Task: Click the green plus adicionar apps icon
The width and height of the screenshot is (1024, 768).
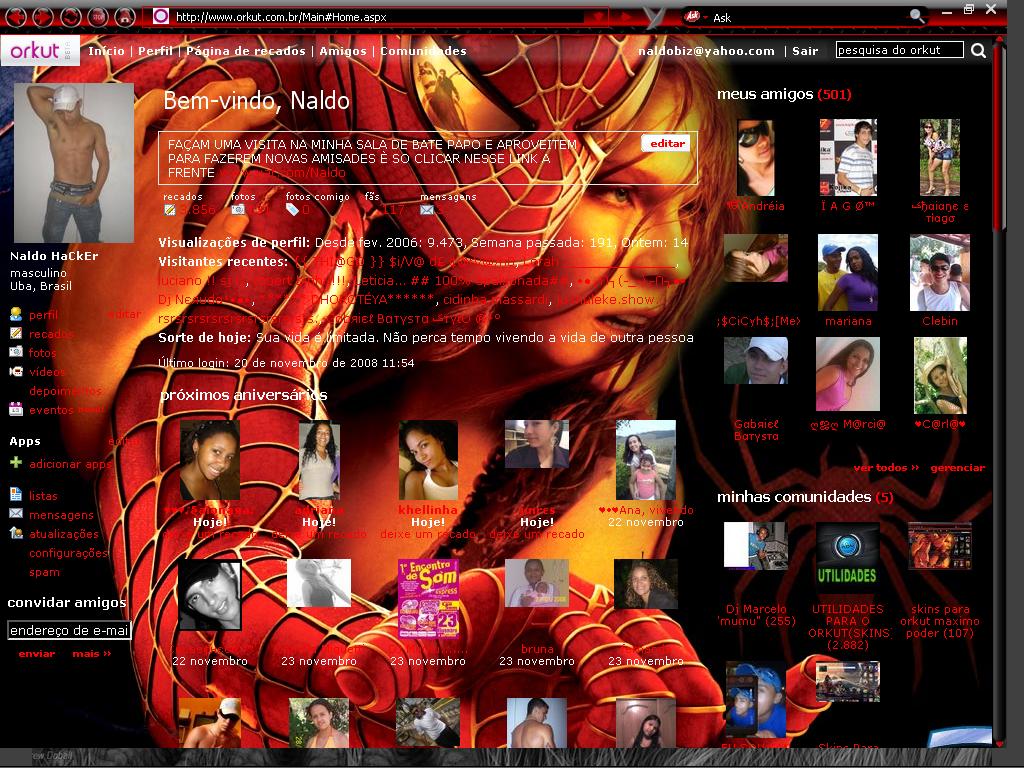Action: point(16,463)
